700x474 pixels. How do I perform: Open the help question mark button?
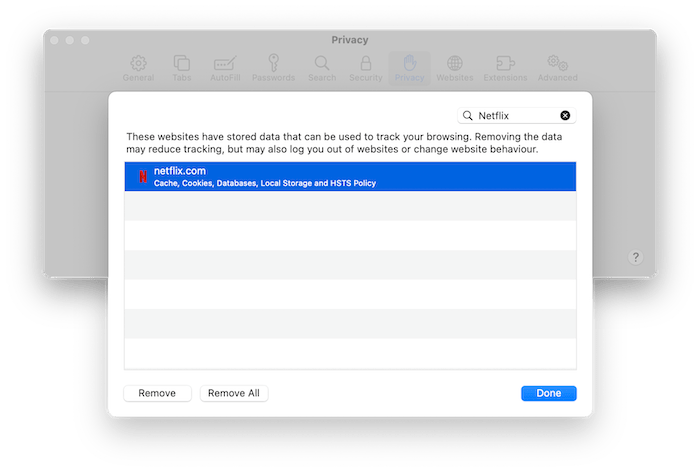coord(635,257)
